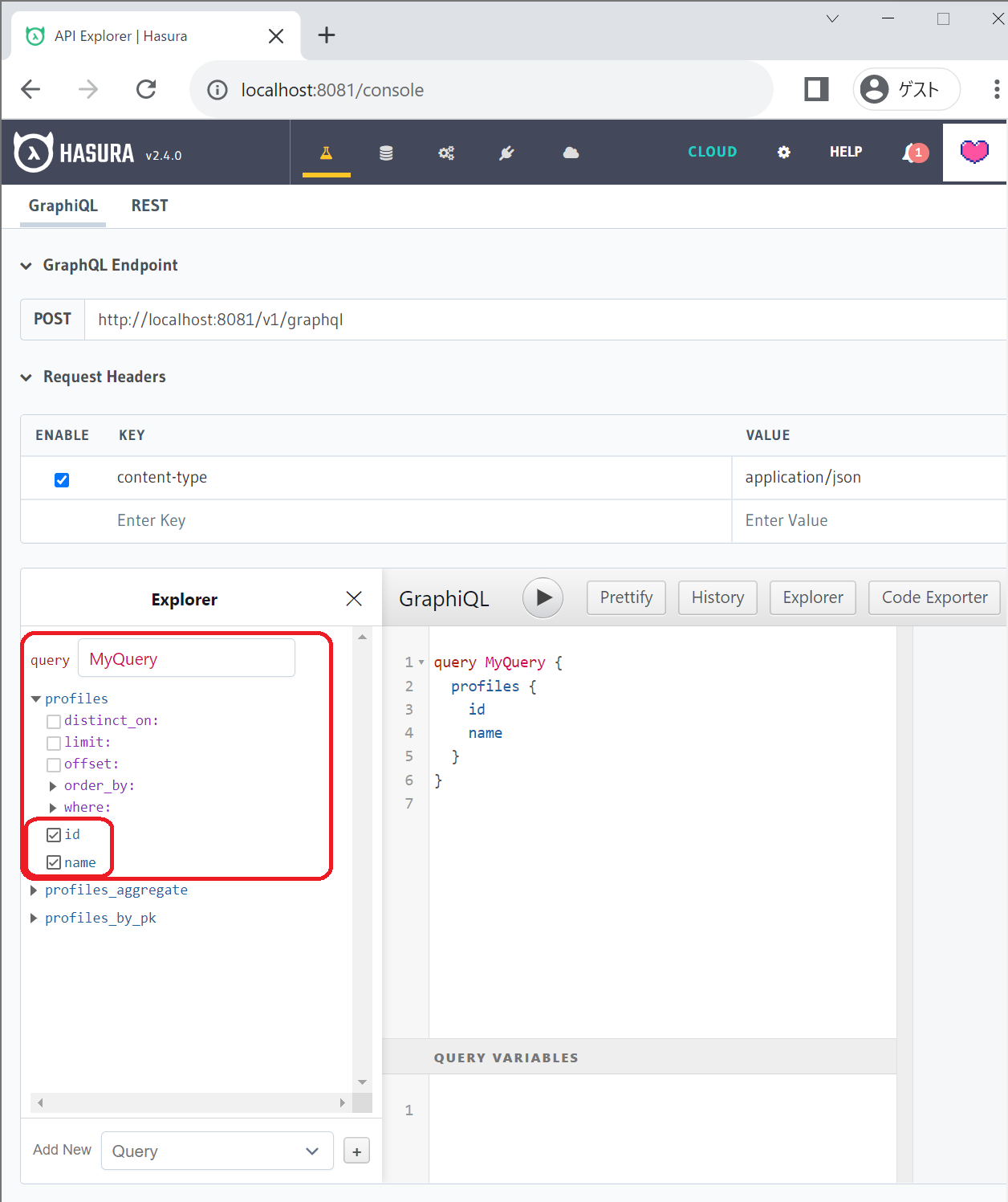Check the offset argument
This screenshot has height=1202, width=1008.
(54, 764)
